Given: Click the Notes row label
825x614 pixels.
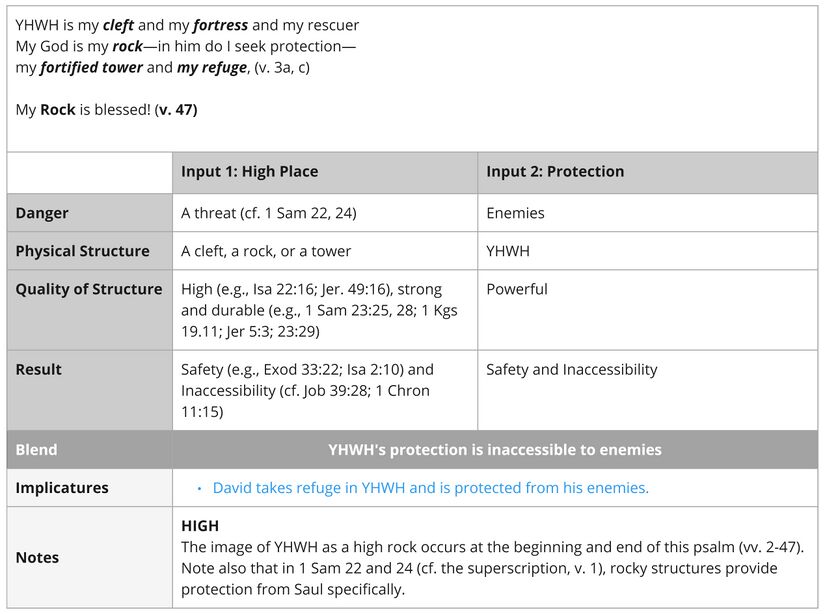Looking at the screenshot, I should pyautogui.click(x=37, y=557).
